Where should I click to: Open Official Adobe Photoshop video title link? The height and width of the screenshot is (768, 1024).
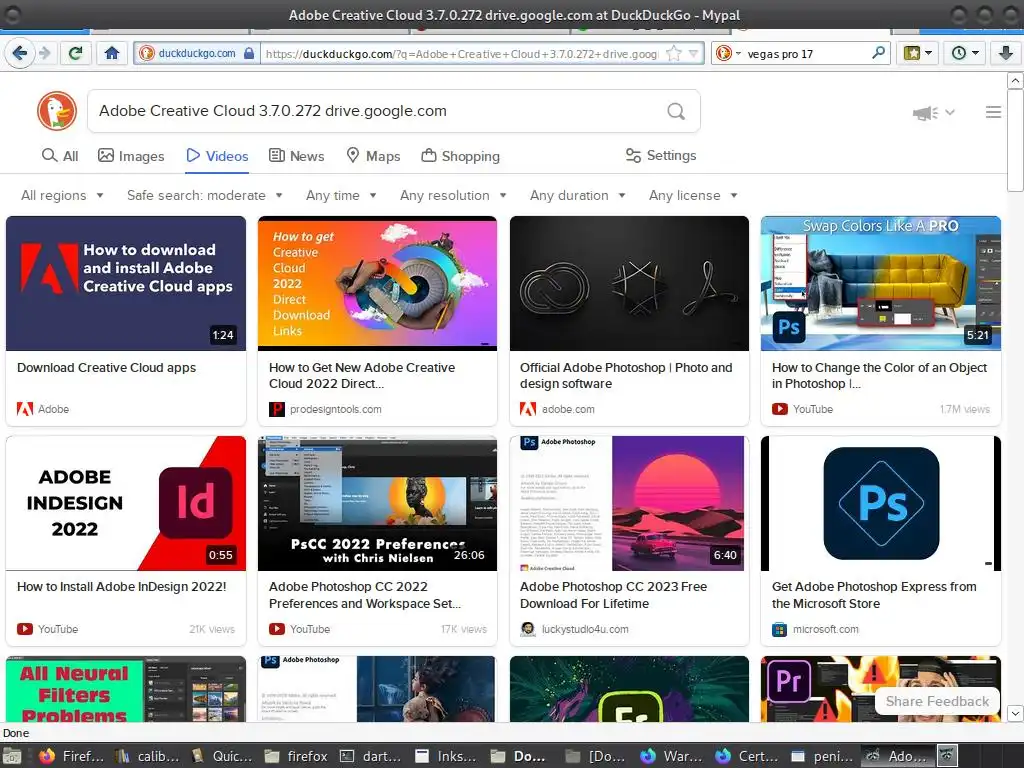pos(626,376)
